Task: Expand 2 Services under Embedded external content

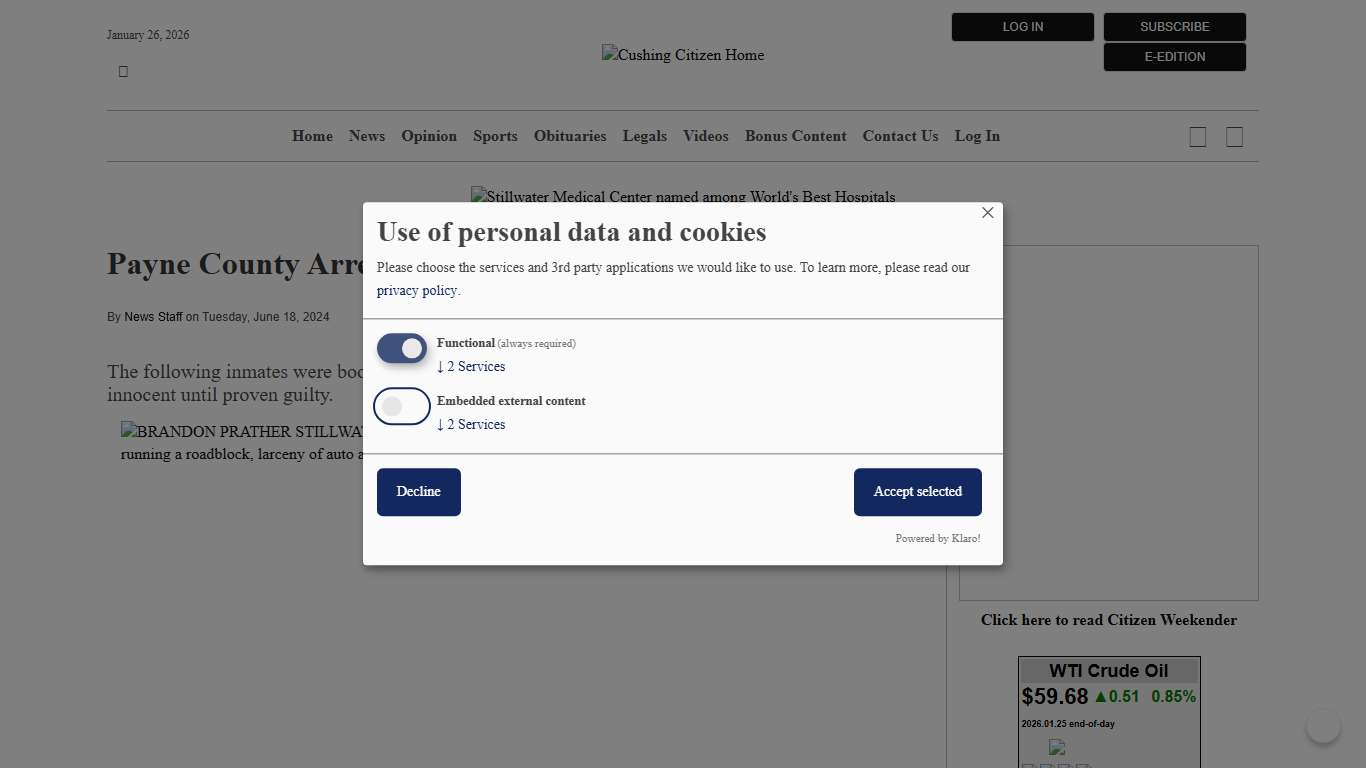Action: 471,424
